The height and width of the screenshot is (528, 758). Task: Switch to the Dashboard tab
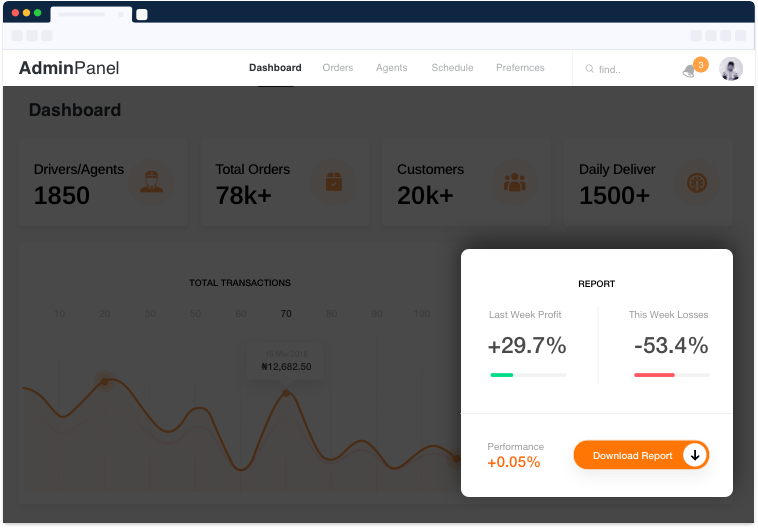275,68
